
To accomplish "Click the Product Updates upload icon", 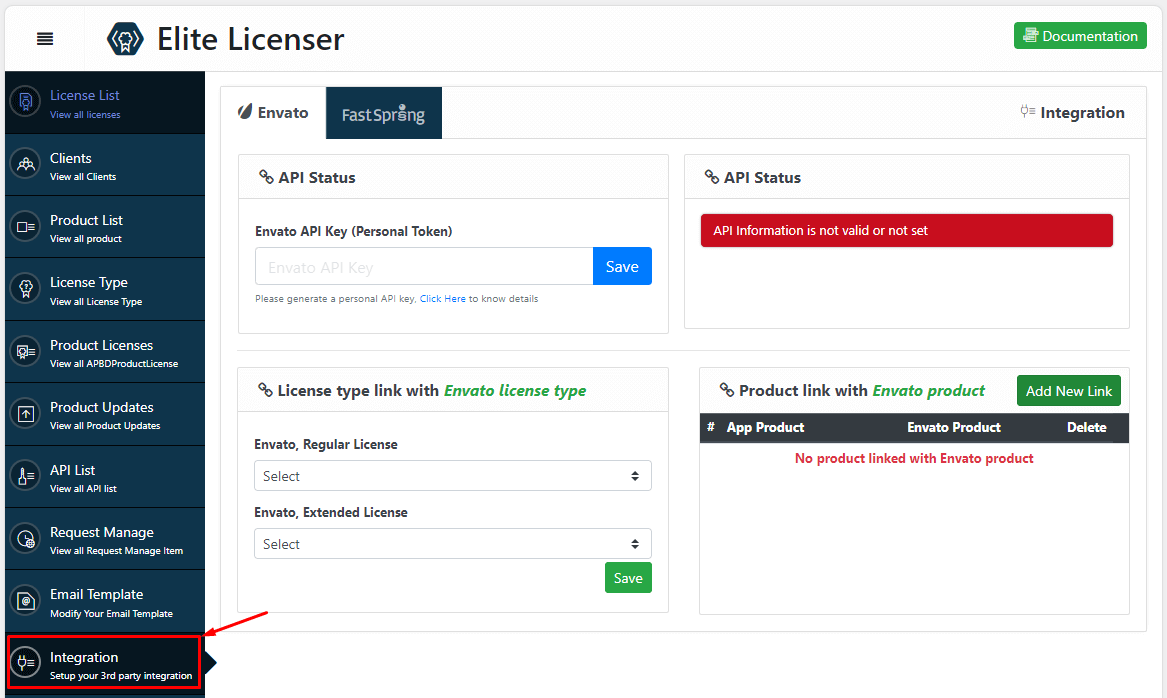I will click(25, 413).
